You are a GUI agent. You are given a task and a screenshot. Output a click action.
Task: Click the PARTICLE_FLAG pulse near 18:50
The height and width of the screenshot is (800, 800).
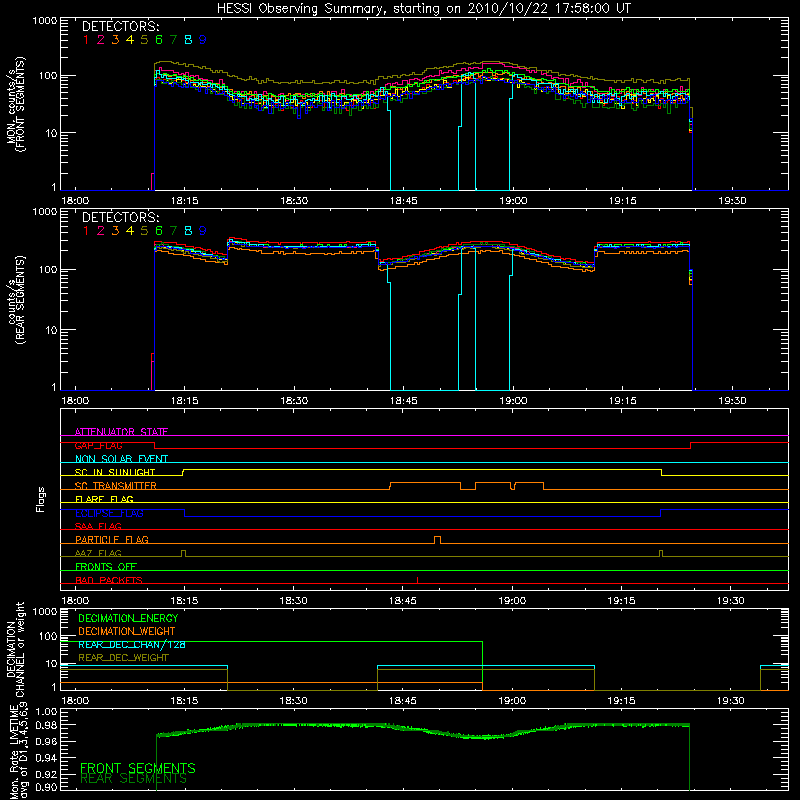[x=437, y=540]
